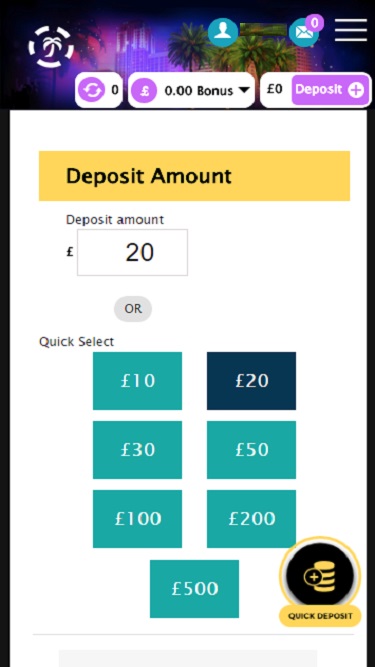Click the Deposit amount input field
375x667 pixels.
132,252
